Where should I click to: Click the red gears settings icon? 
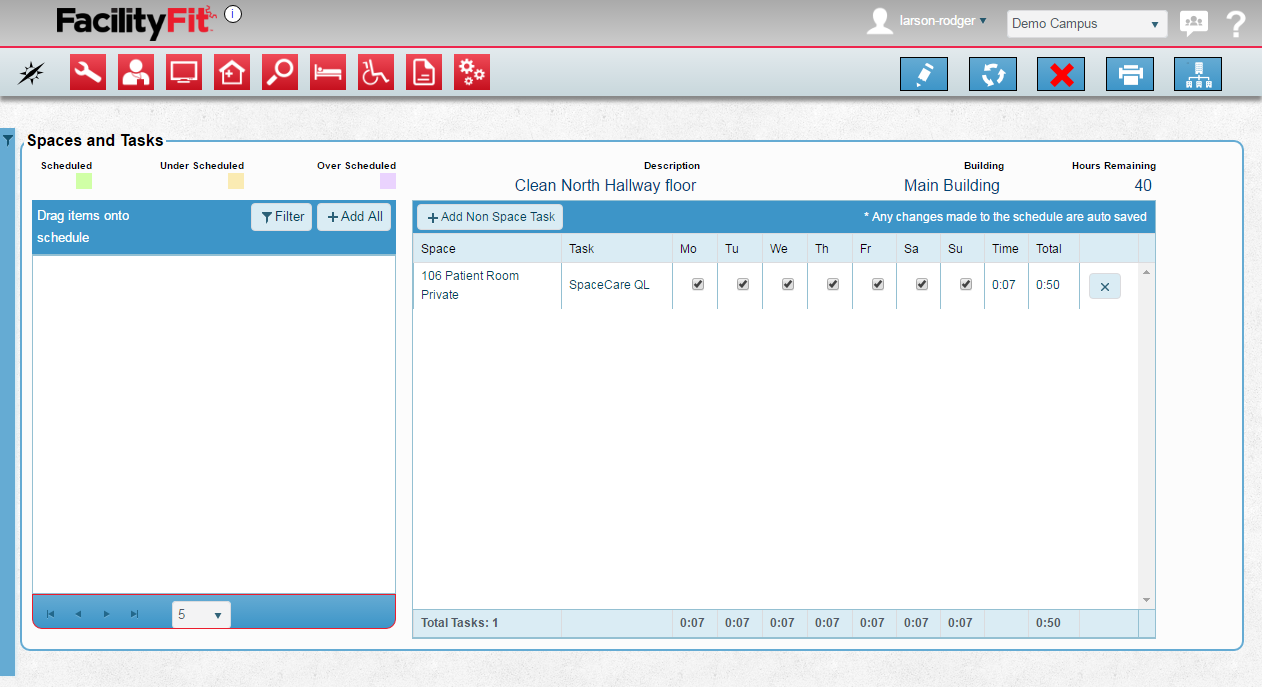pos(472,73)
